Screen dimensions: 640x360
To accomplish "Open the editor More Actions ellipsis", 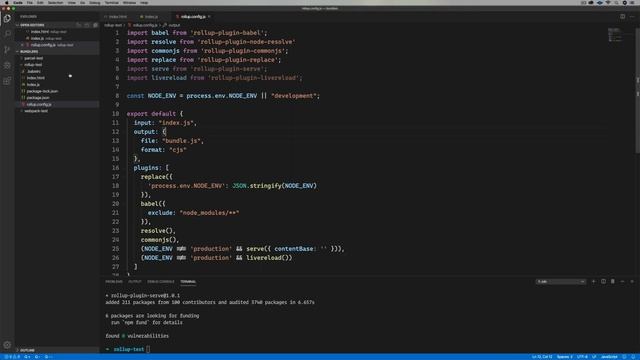I will coord(632,17).
